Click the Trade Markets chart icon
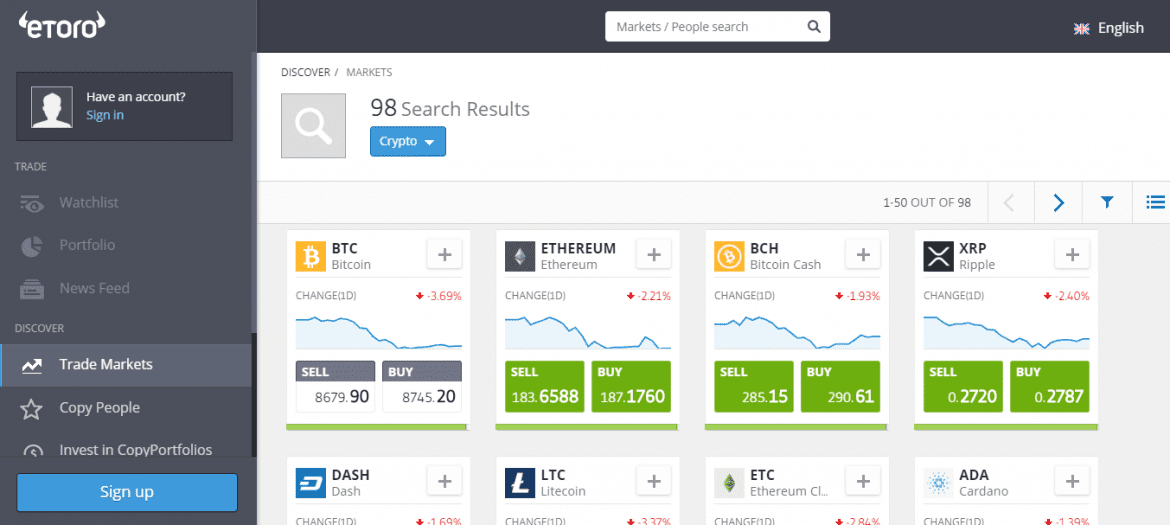 pos(31,365)
